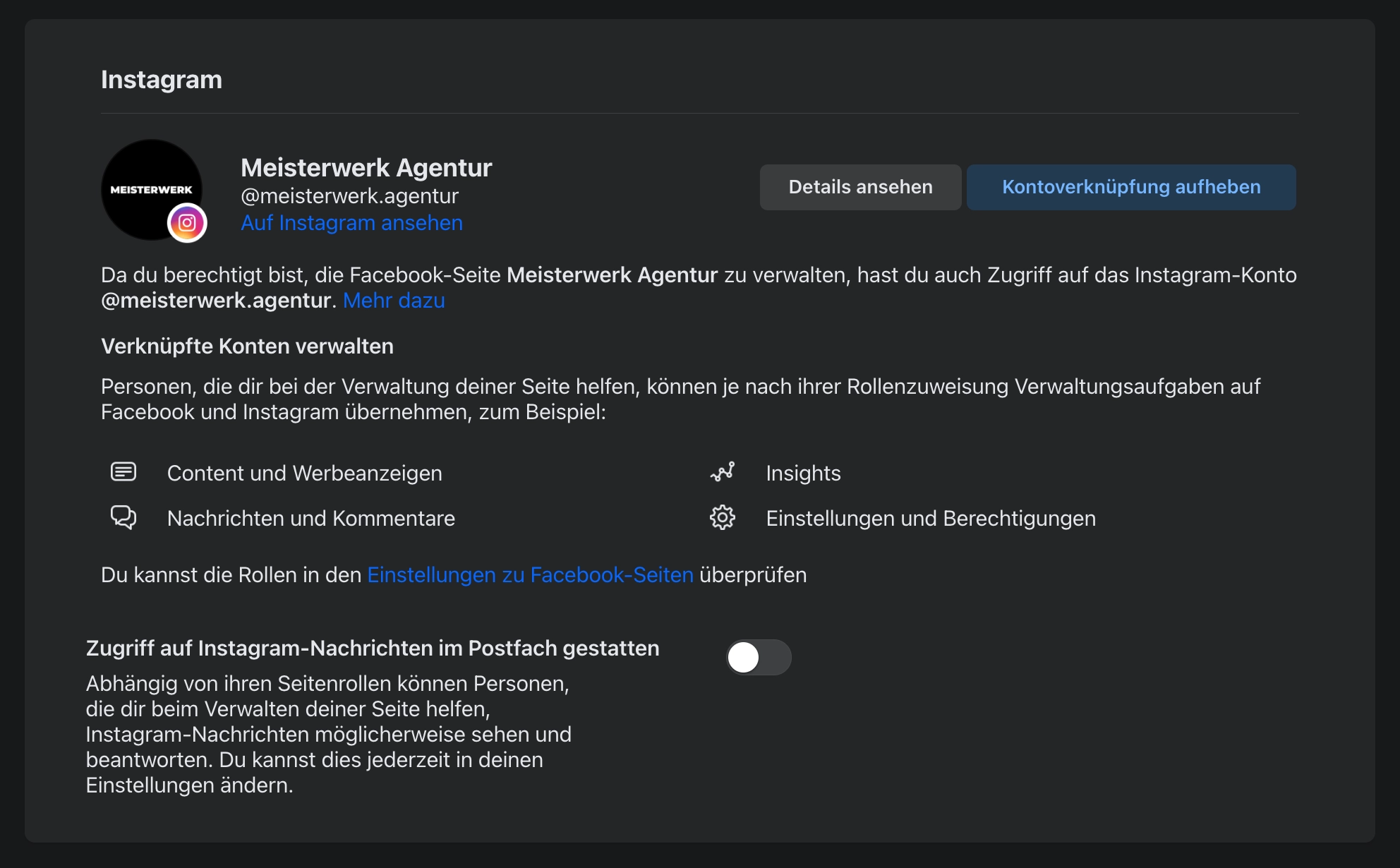Click the Insights graph icon
Image resolution: width=1400 pixels, height=868 pixels.
pyautogui.click(x=723, y=472)
